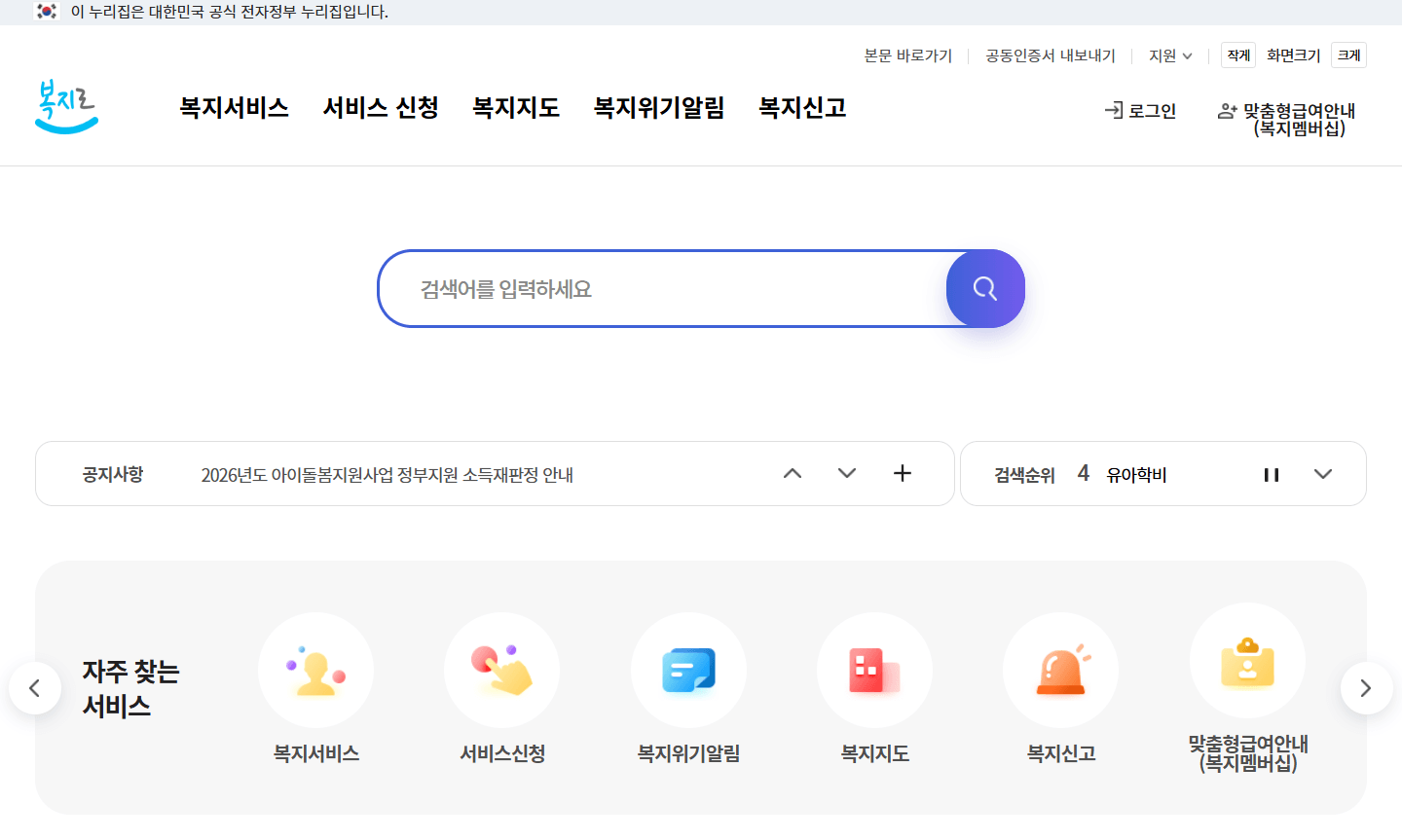Image resolution: width=1402 pixels, height=840 pixels.
Task: Open the 복지위기알림 menu
Action: pos(658,108)
